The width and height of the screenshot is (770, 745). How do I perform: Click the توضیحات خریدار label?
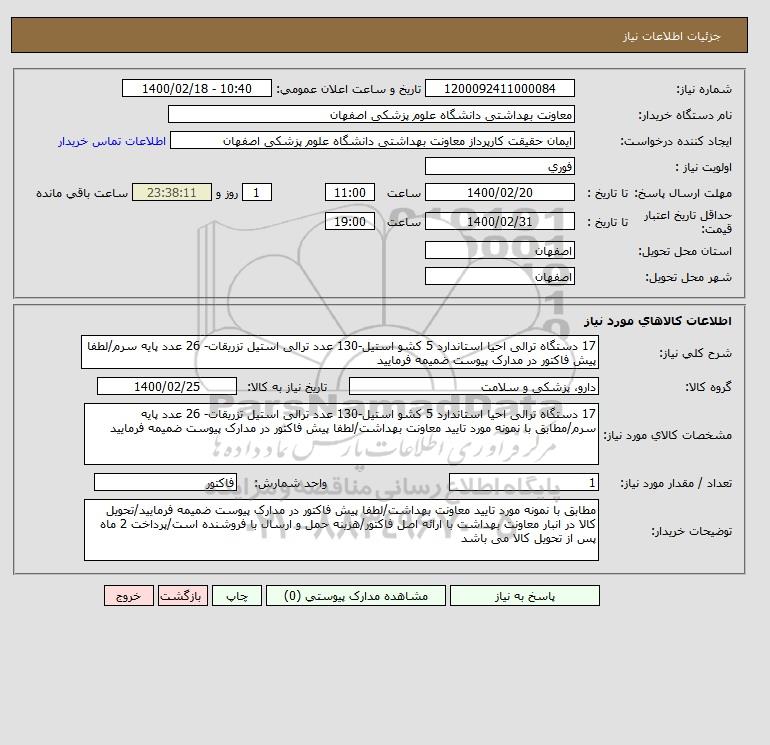691,531
